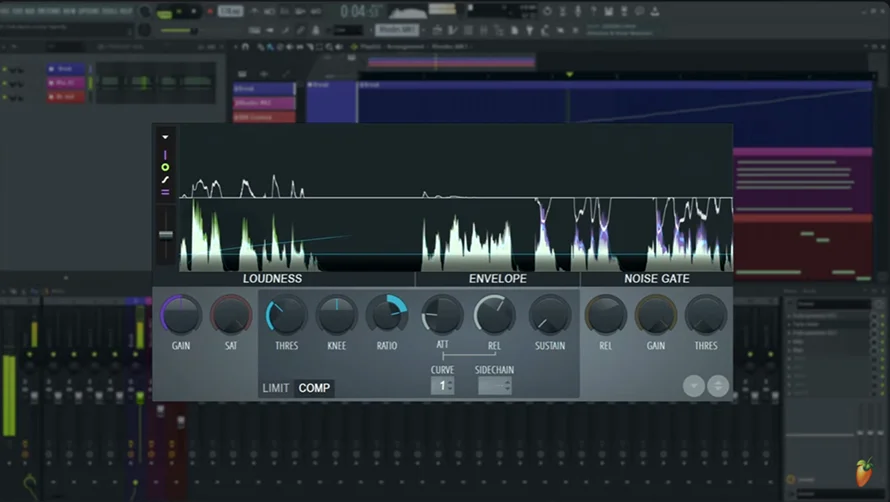
Task: Toggle the purple vertical line display icon
Action: [x=165, y=154]
